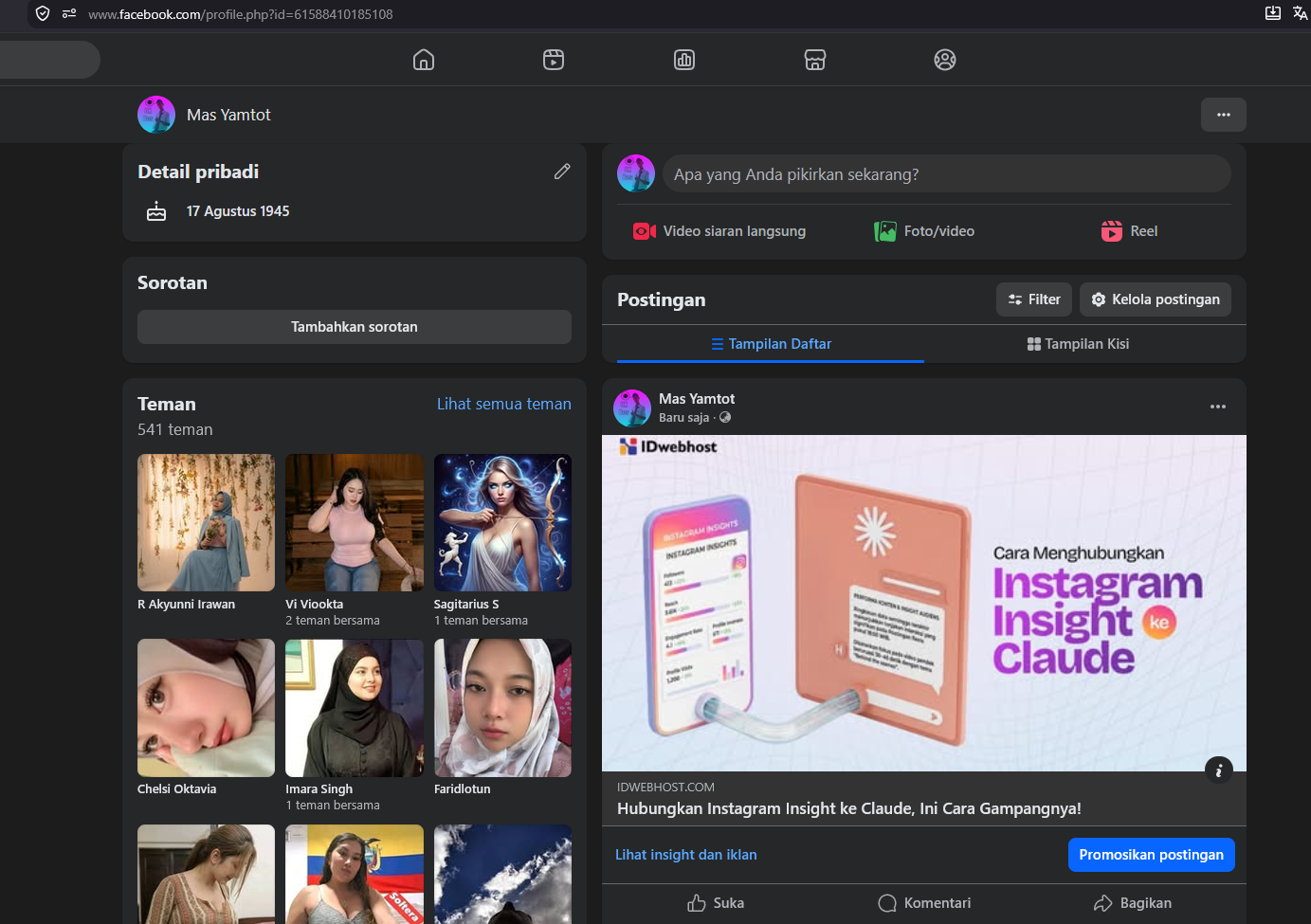Click the browser site security shield icon
Viewport: 1311px width, 924px height.
click(43, 13)
